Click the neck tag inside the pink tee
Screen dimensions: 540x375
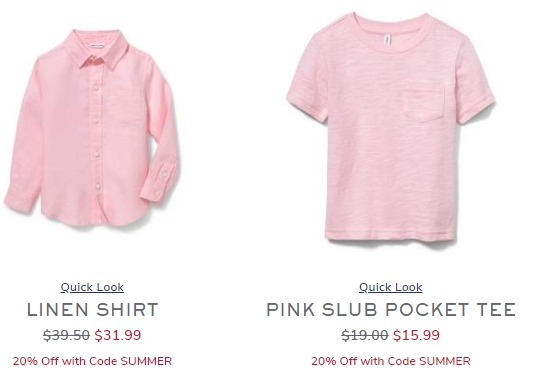pos(388,40)
